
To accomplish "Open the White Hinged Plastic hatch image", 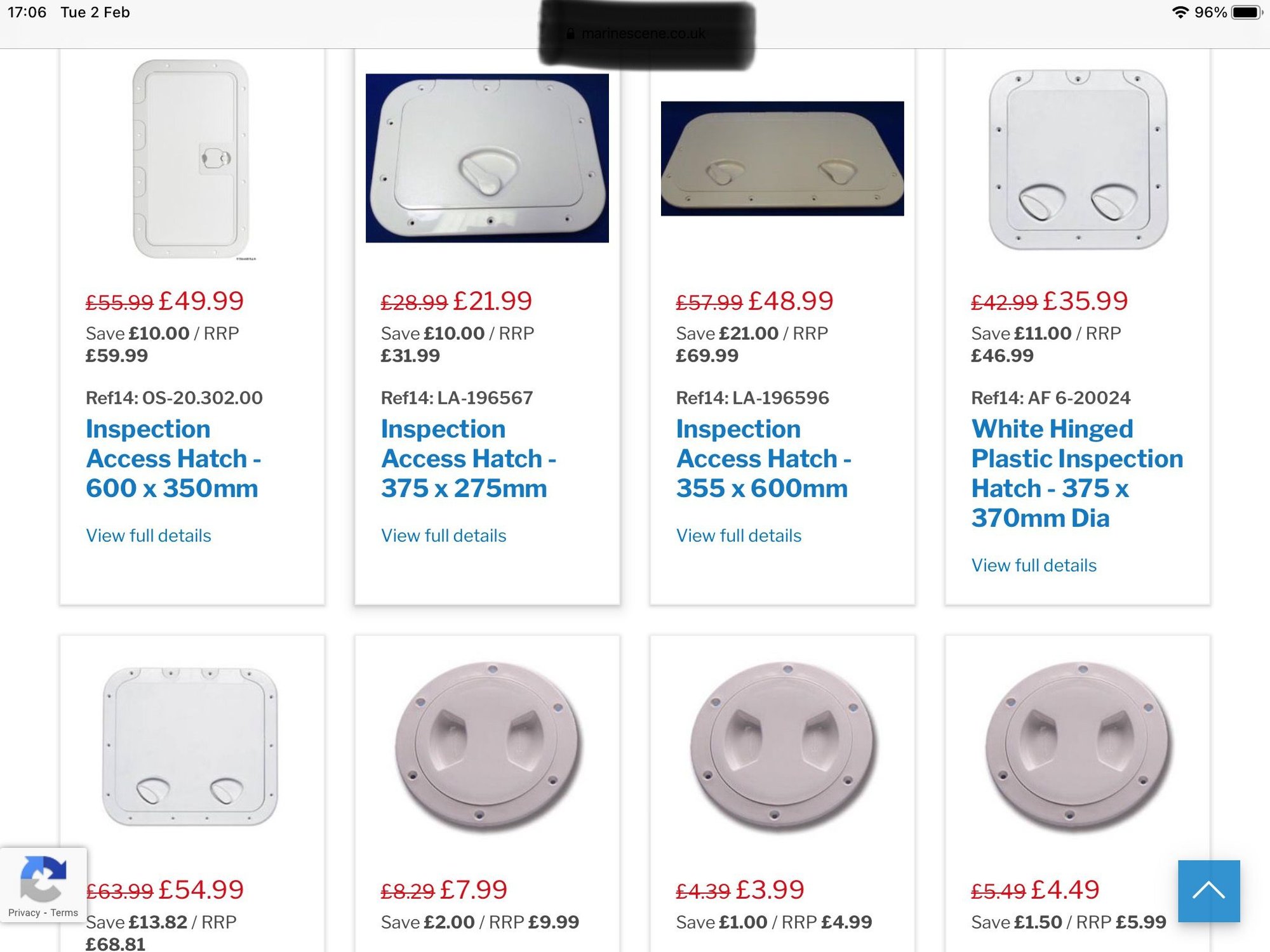I will [x=1078, y=159].
